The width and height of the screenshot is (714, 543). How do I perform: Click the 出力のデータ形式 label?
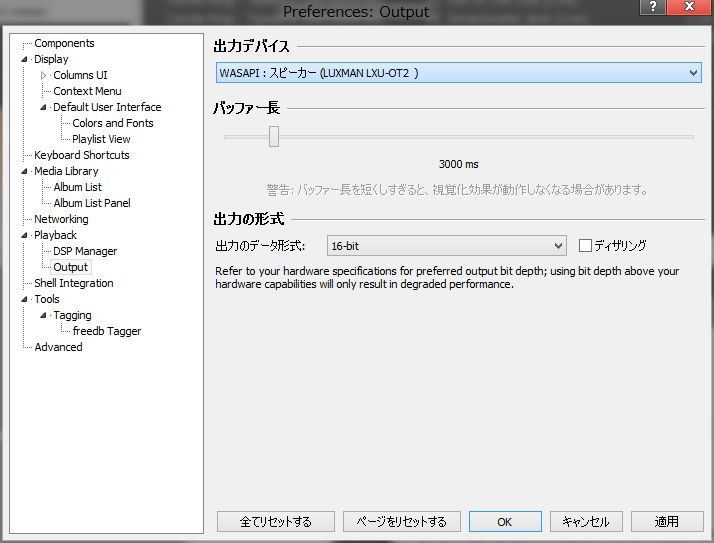260,246
